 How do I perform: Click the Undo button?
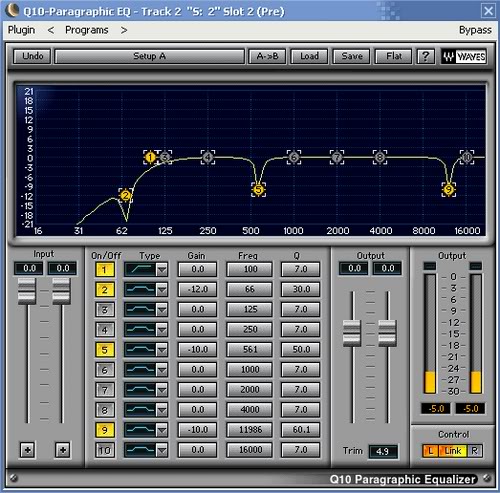pyautogui.click(x=32, y=56)
